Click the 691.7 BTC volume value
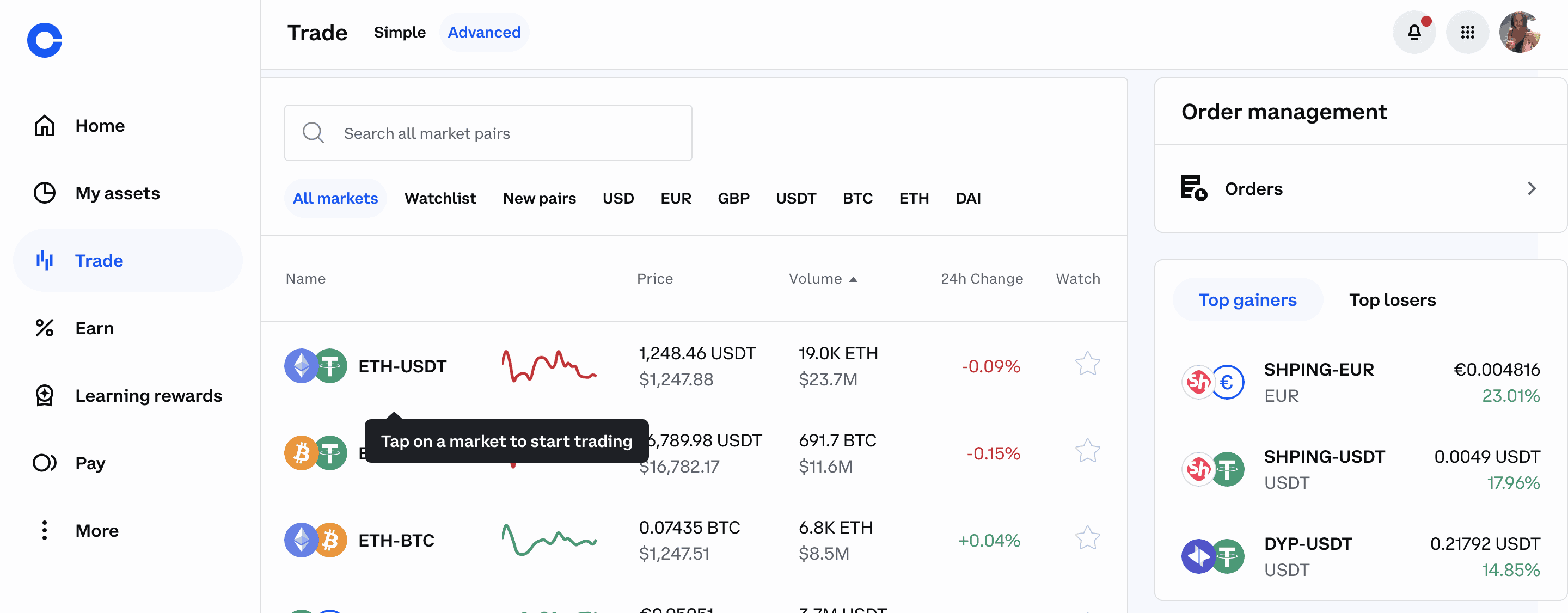Screen dimensions: 1568x613 click(x=837, y=441)
